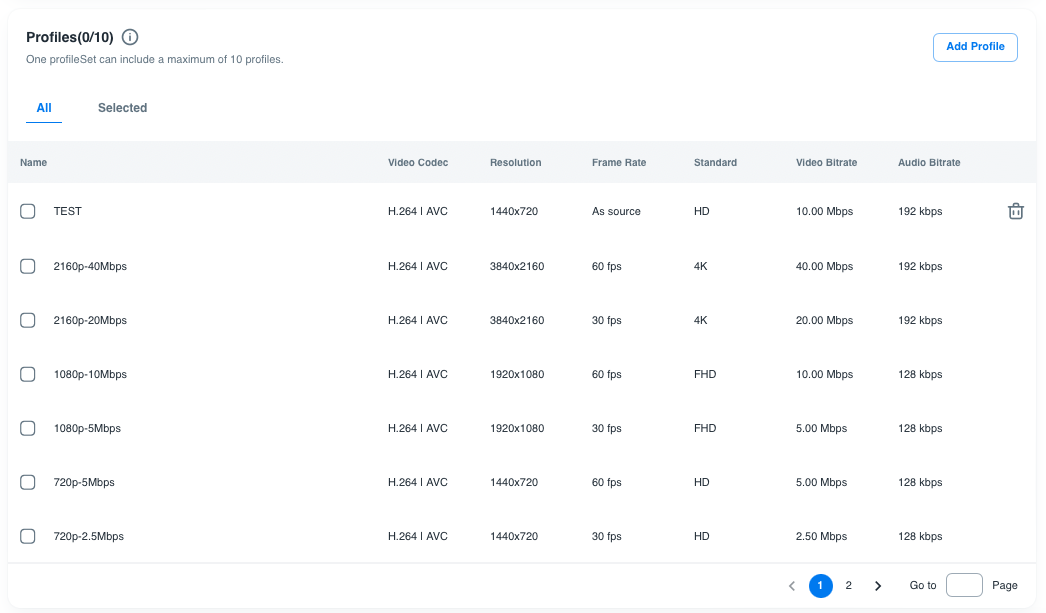
Task: Jump to page 2 in pagination
Action: 848,586
